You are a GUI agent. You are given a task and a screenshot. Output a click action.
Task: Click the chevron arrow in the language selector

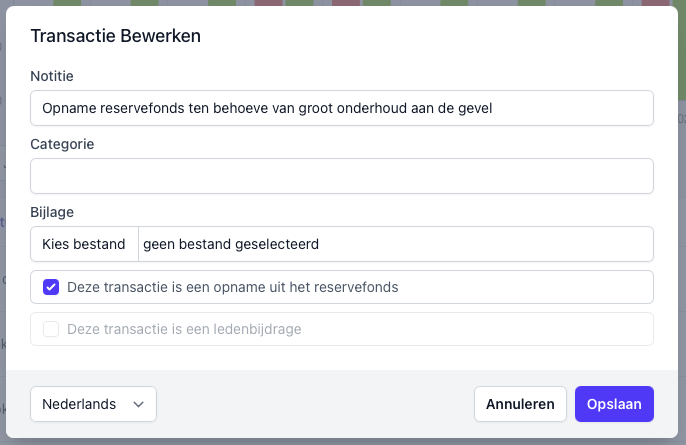[138, 404]
